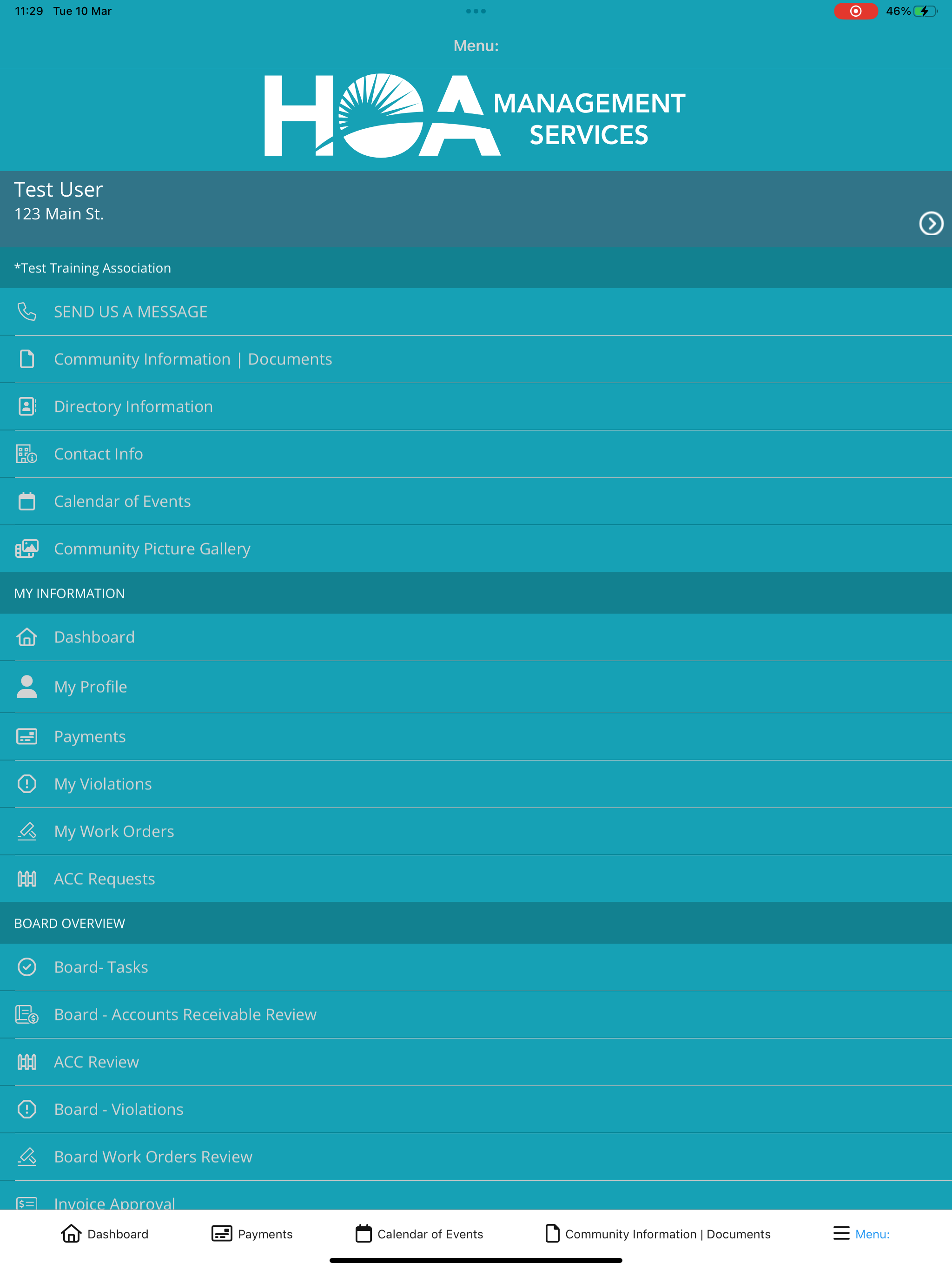
Task: Open Board Work Orders Review
Action: coord(476,1156)
